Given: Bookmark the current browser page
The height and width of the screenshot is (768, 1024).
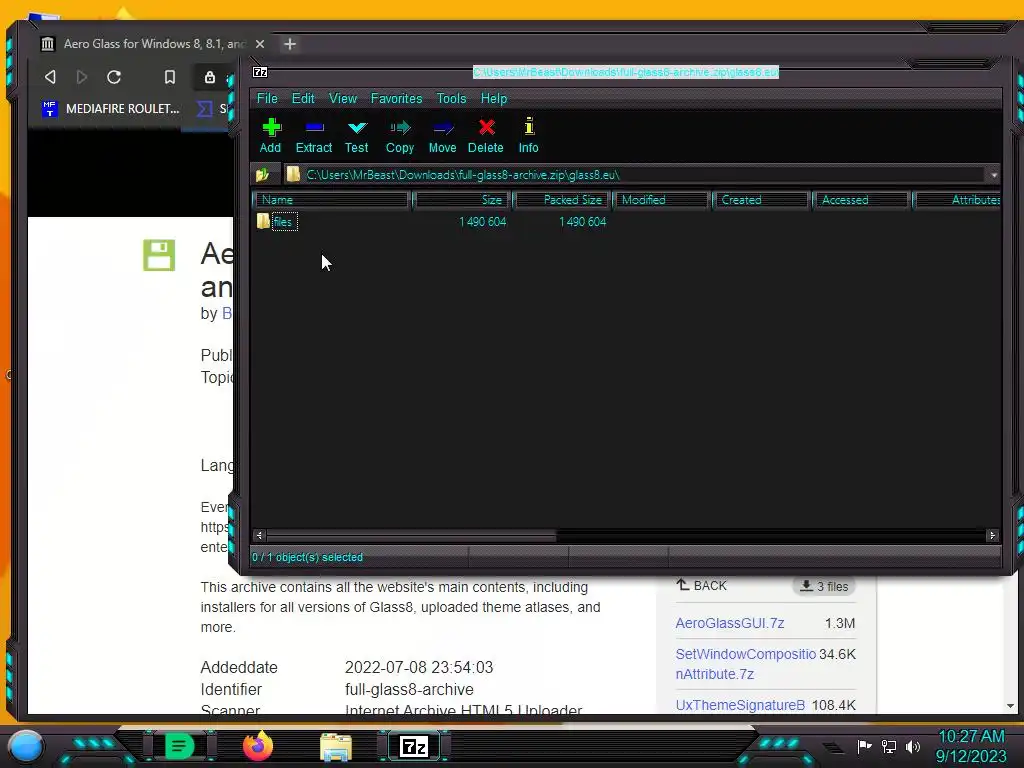Looking at the screenshot, I should (170, 77).
